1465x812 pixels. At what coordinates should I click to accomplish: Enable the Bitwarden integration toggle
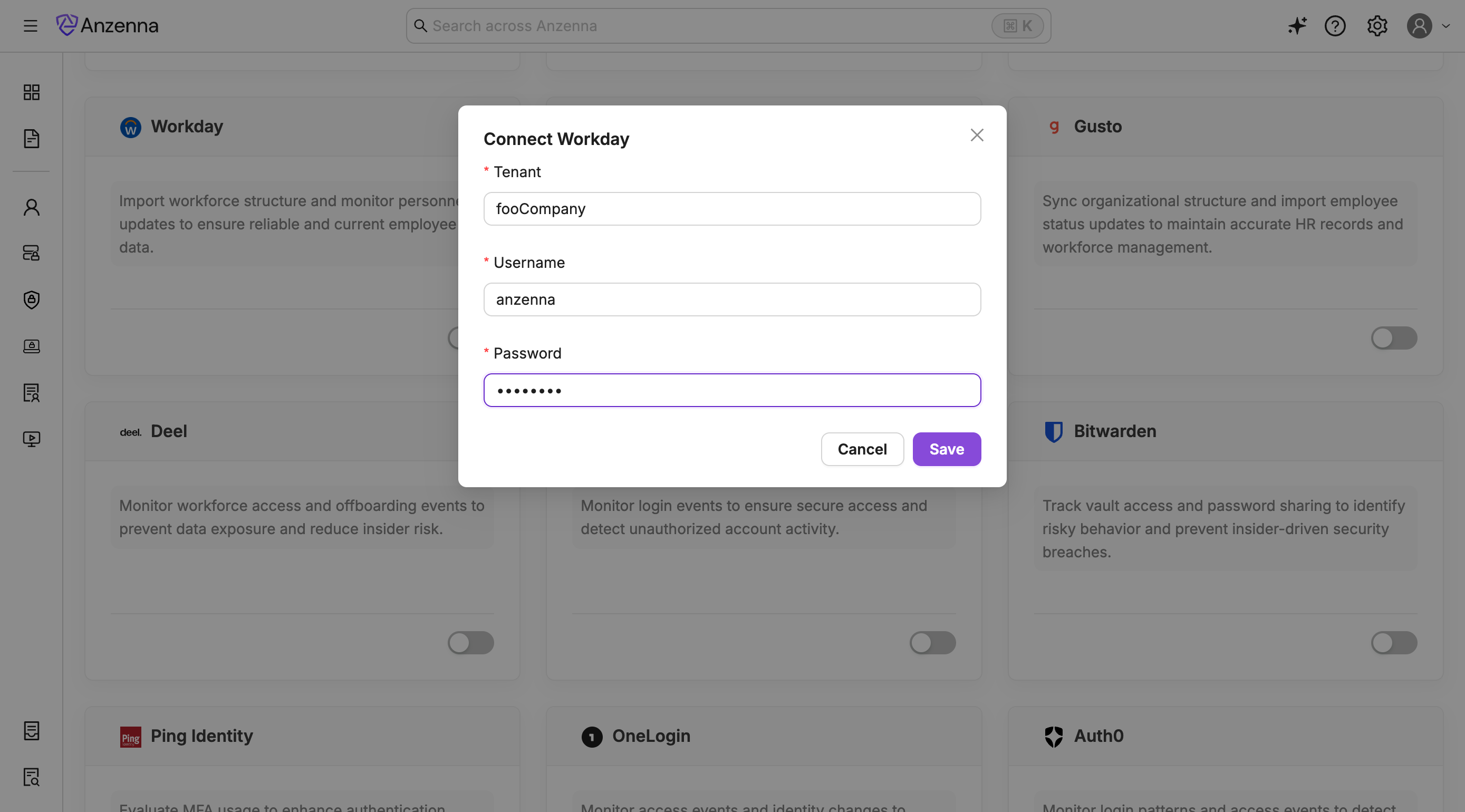1393,643
